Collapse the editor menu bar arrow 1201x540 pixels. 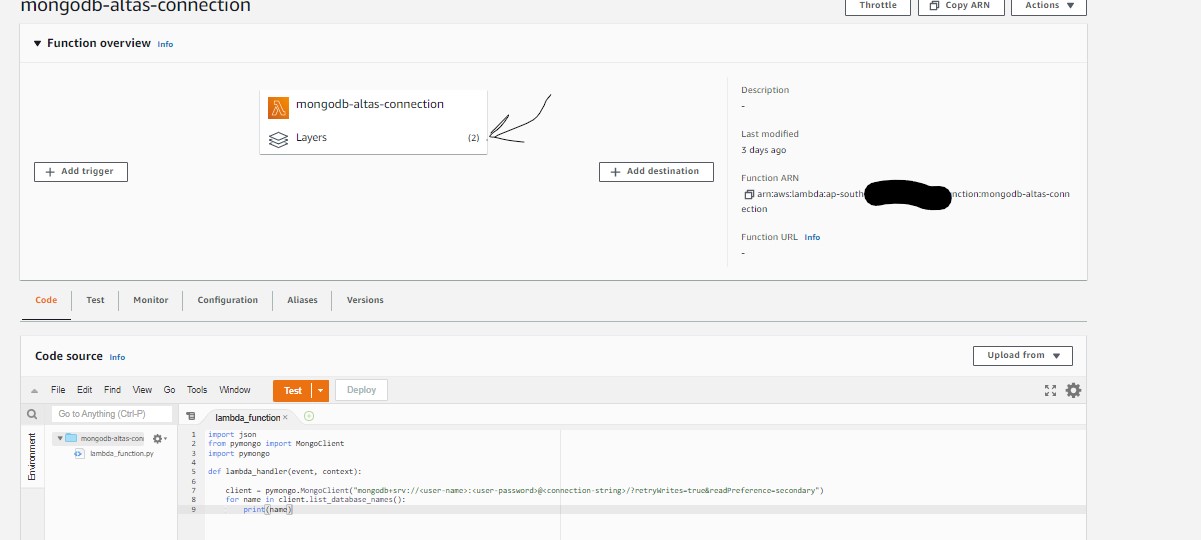(34, 391)
